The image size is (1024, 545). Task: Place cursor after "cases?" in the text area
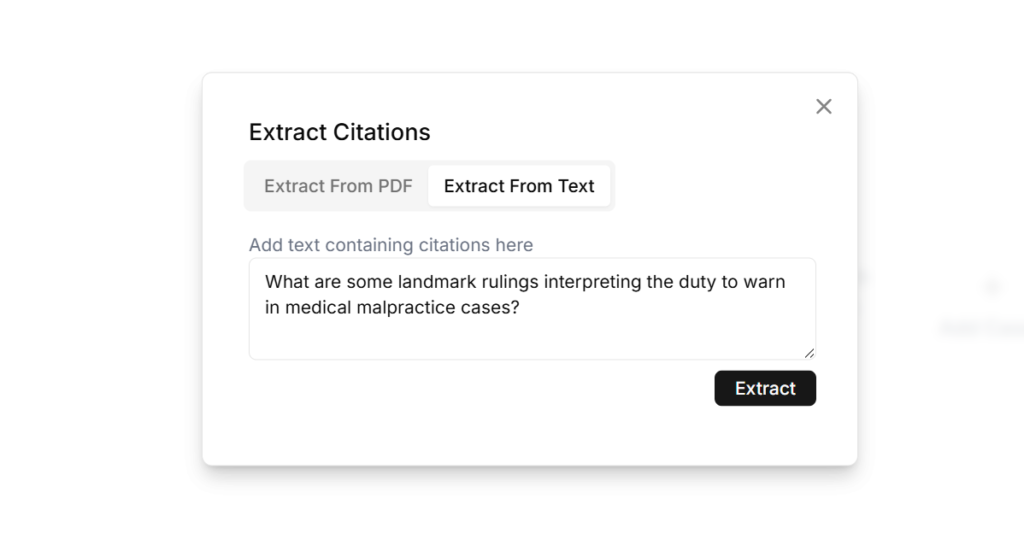(x=521, y=308)
